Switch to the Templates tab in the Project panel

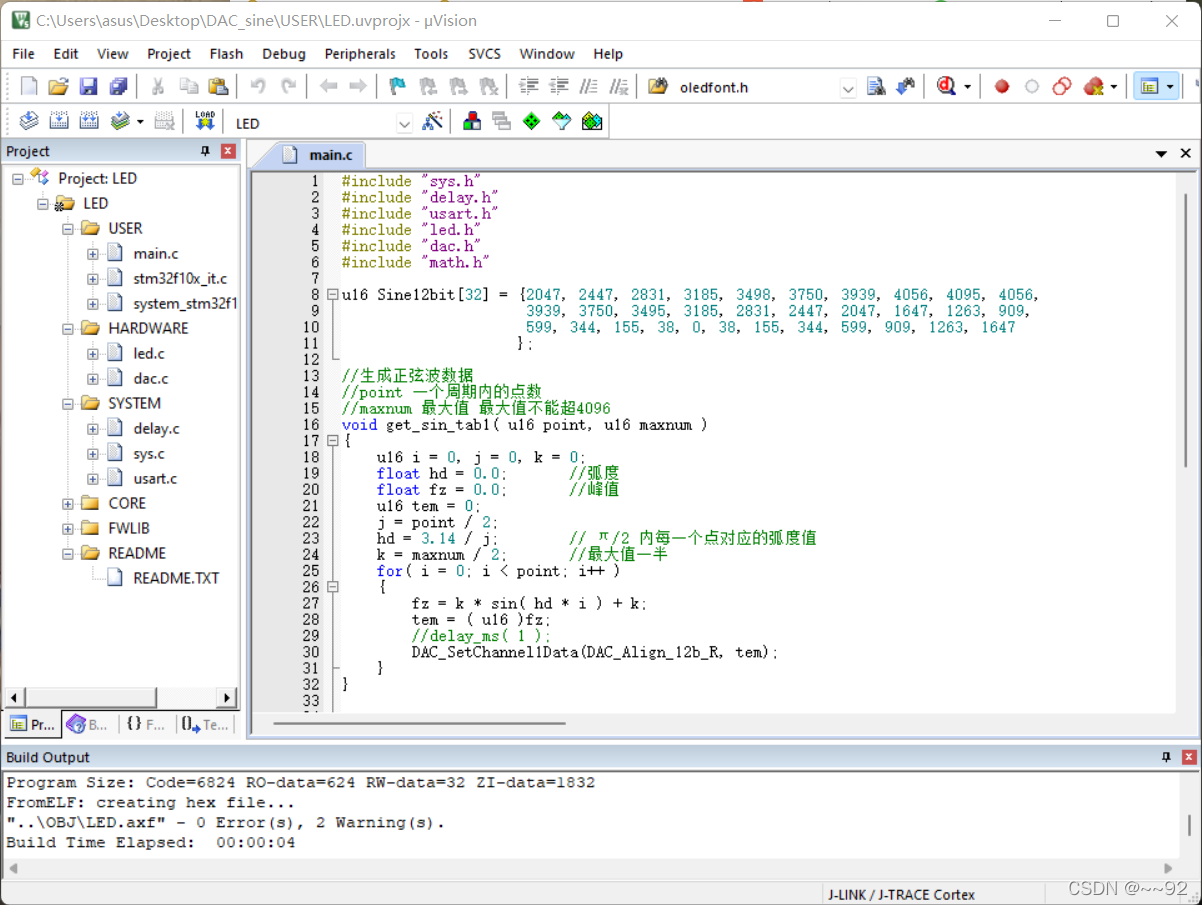point(205,725)
